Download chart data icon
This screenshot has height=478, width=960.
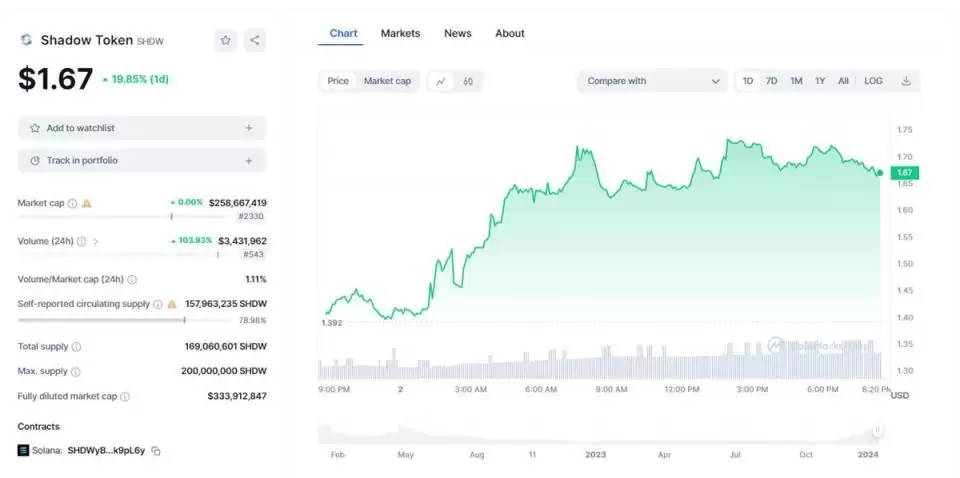[x=906, y=81]
